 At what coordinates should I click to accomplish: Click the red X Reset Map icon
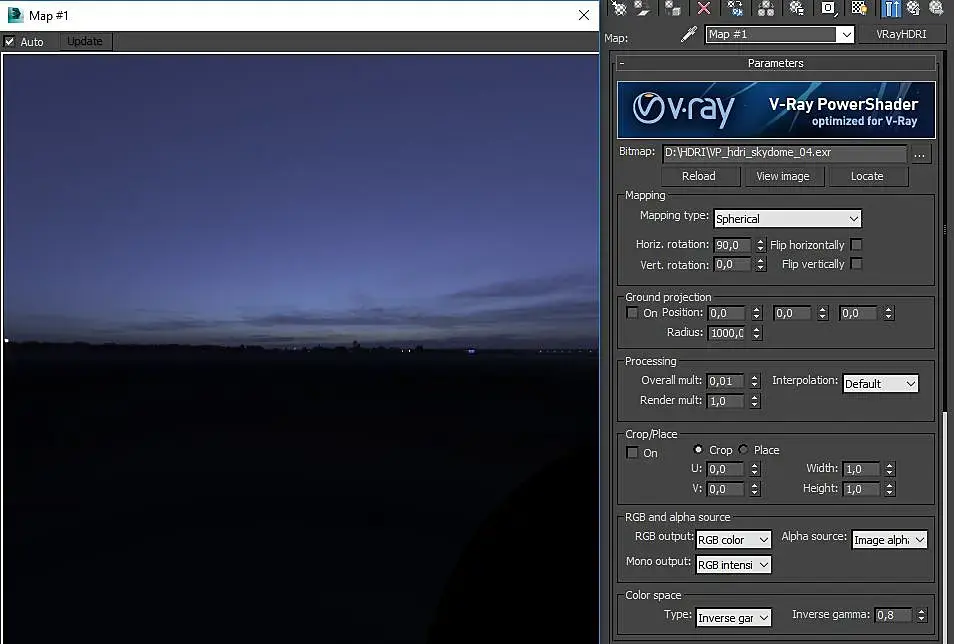(704, 8)
